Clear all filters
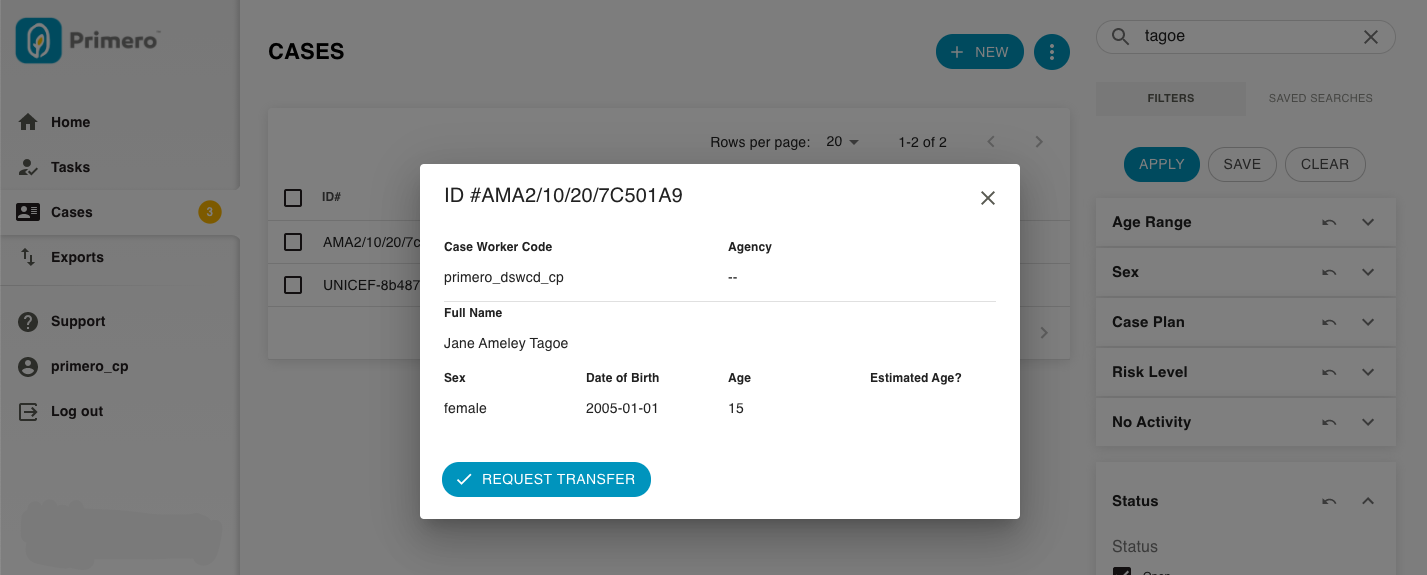The width and height of the screenshot is (1427, 575). coord(1325,164)
